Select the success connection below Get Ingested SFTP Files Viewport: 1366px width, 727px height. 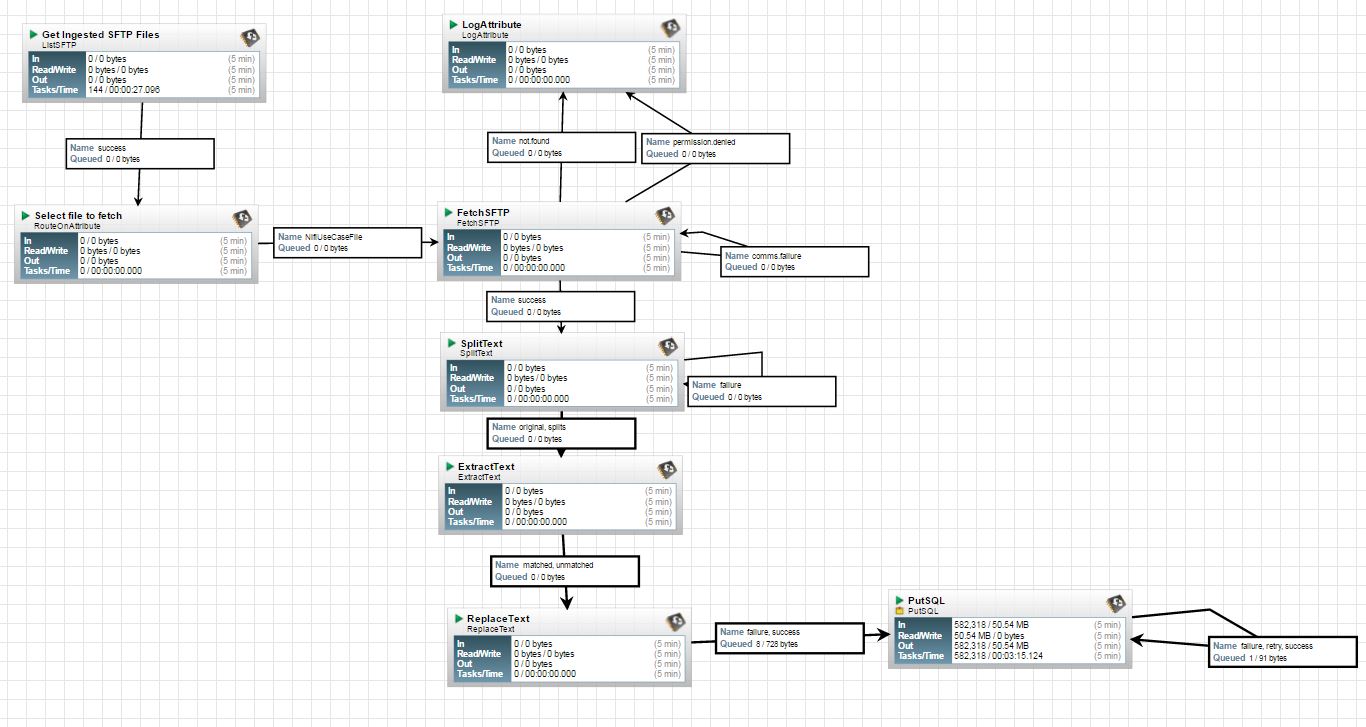(140, 153)
